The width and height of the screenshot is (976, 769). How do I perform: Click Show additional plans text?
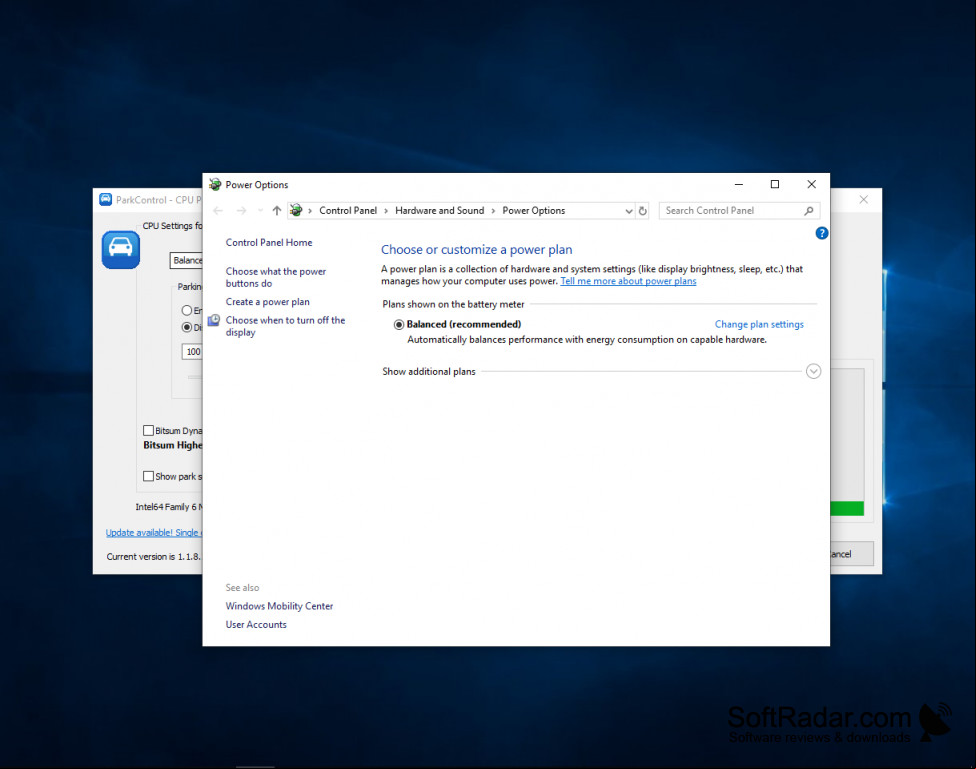coord(429,371)
